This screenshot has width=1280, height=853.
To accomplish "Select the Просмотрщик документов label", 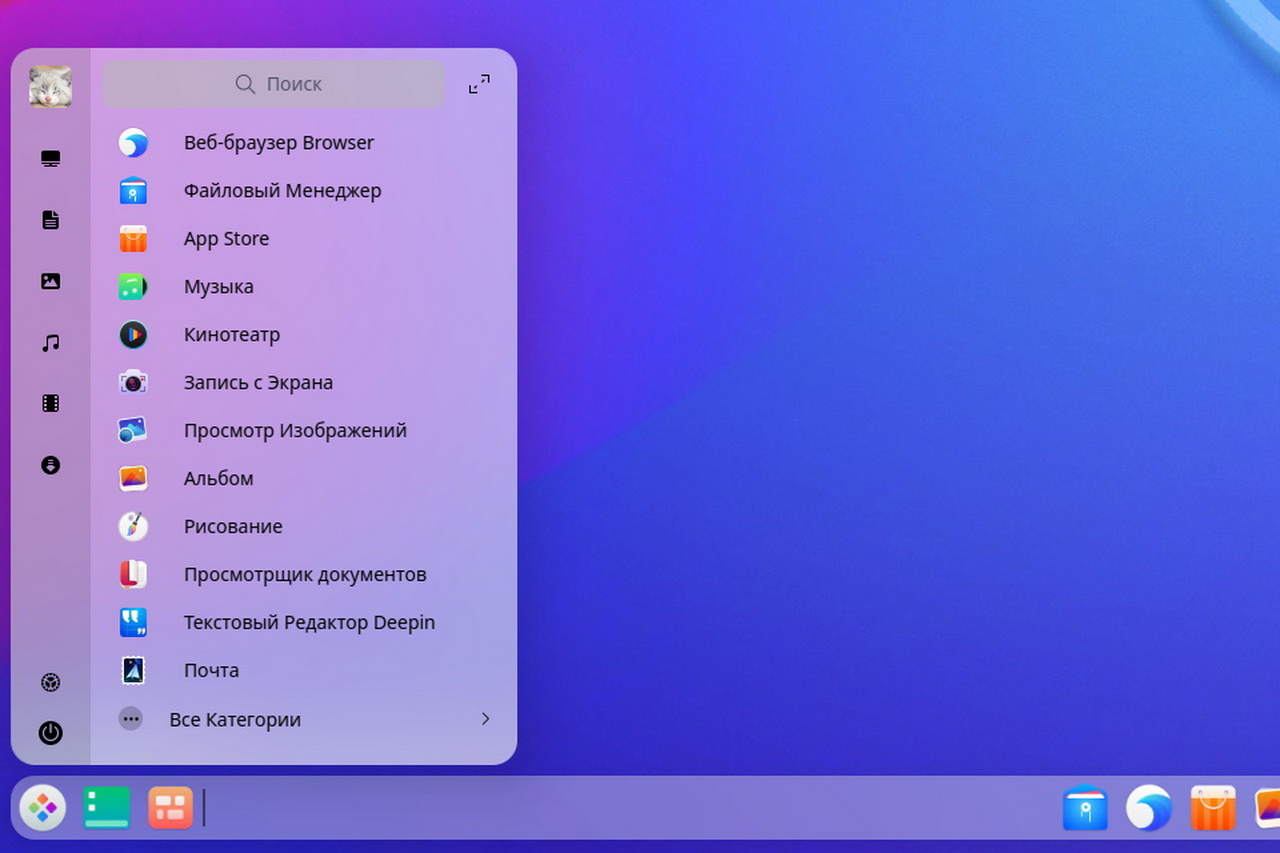I will 305,575.
